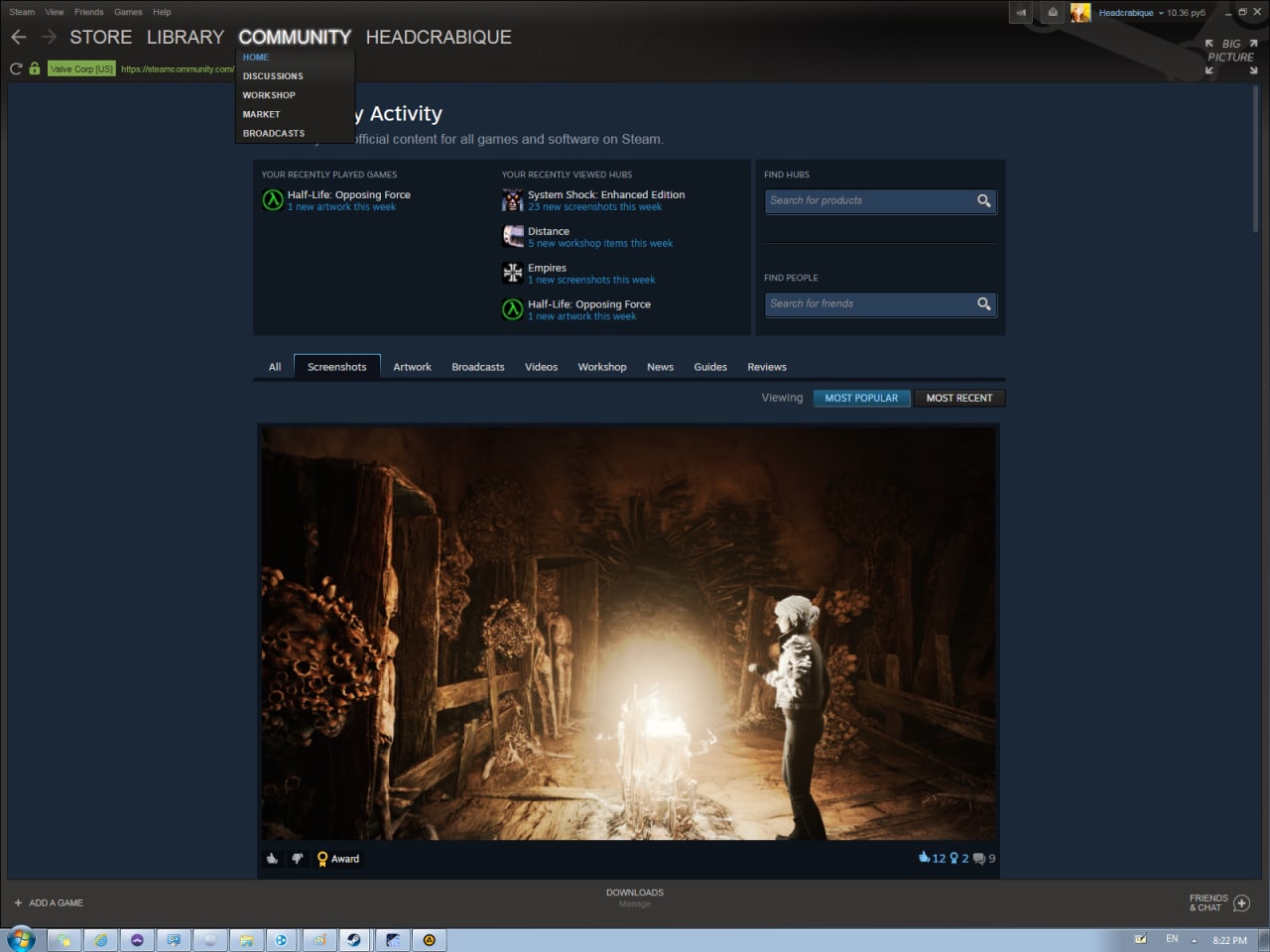Click the steamcommunity.com URL address
This screenshot has height=952, width=1270.
[x=178, y=69]
